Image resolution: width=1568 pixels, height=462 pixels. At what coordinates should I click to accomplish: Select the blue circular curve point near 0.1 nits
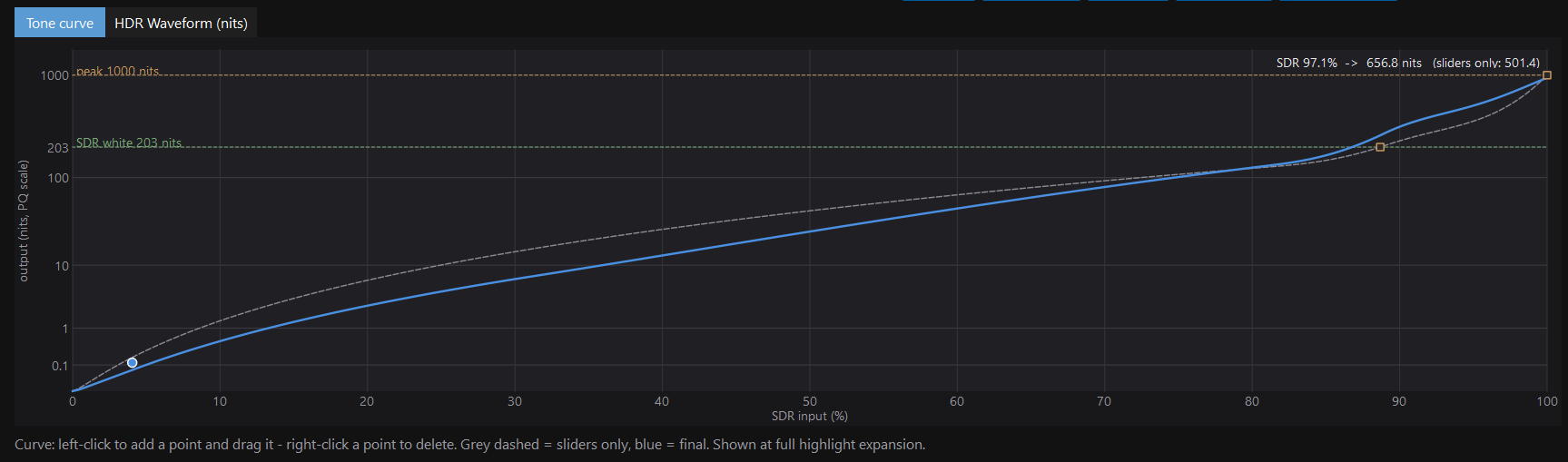click(x=132, y=363)
